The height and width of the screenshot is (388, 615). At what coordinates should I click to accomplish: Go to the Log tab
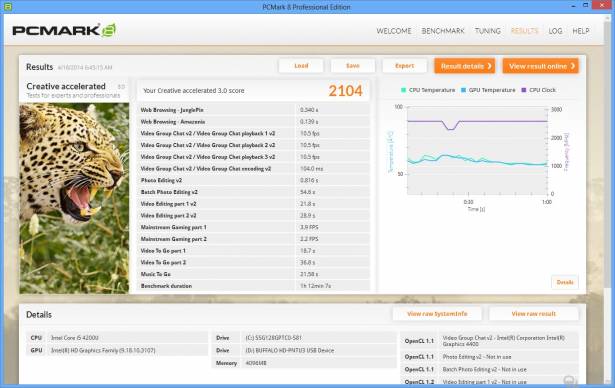pyautogui.click(x=555, y=31)
